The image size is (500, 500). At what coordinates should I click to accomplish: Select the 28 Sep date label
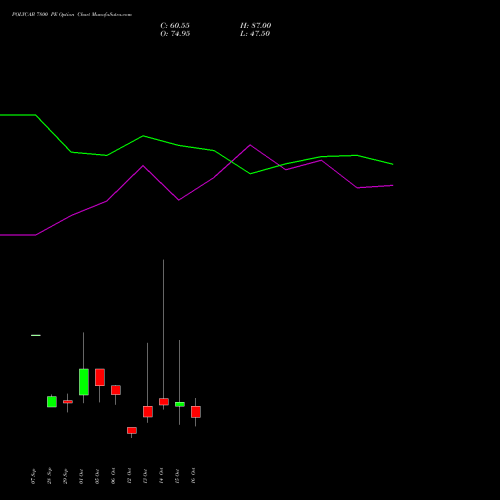click(x=49, y=476)
